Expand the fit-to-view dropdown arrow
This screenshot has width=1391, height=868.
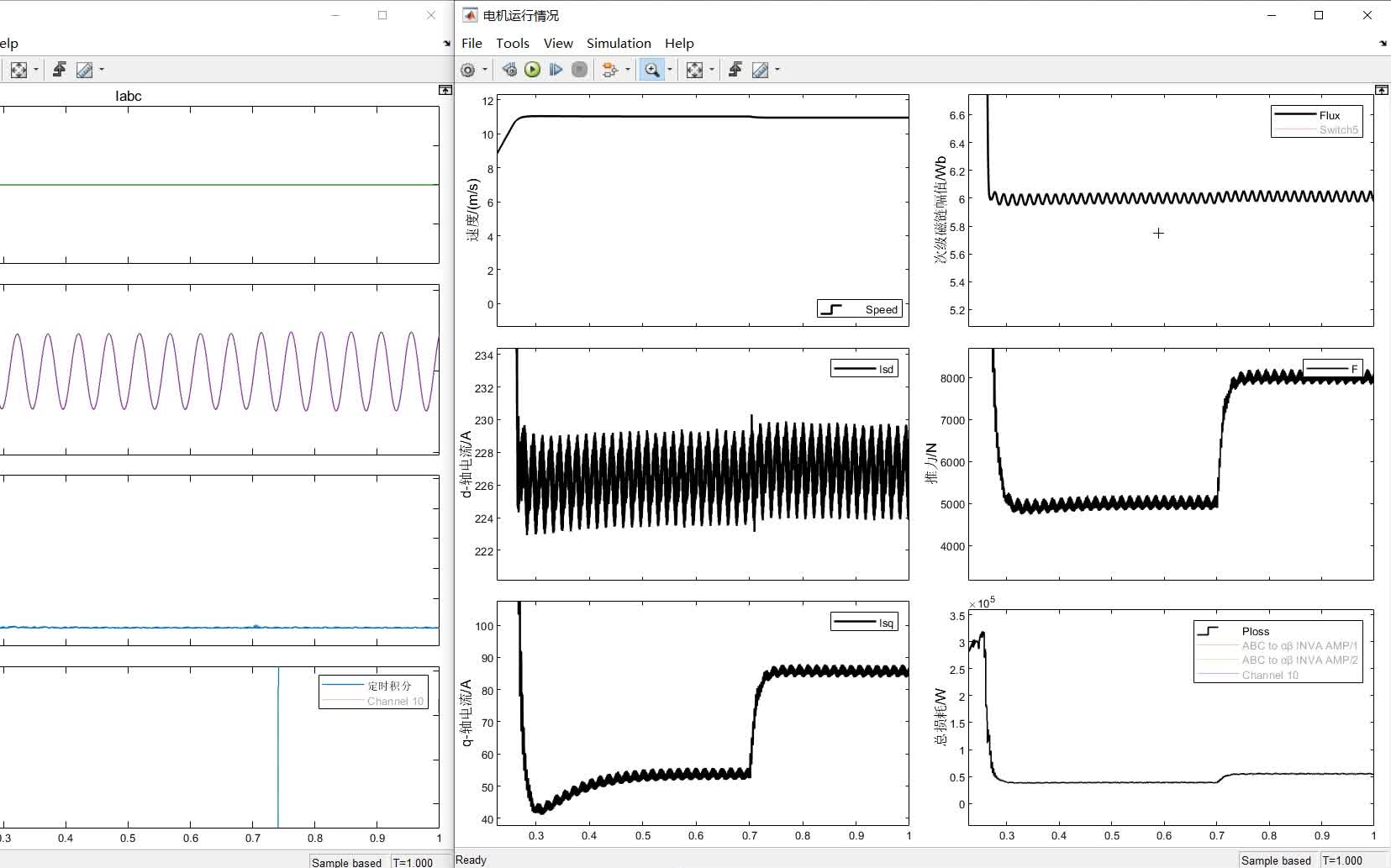pyautogui.click(x=712, y=70)
